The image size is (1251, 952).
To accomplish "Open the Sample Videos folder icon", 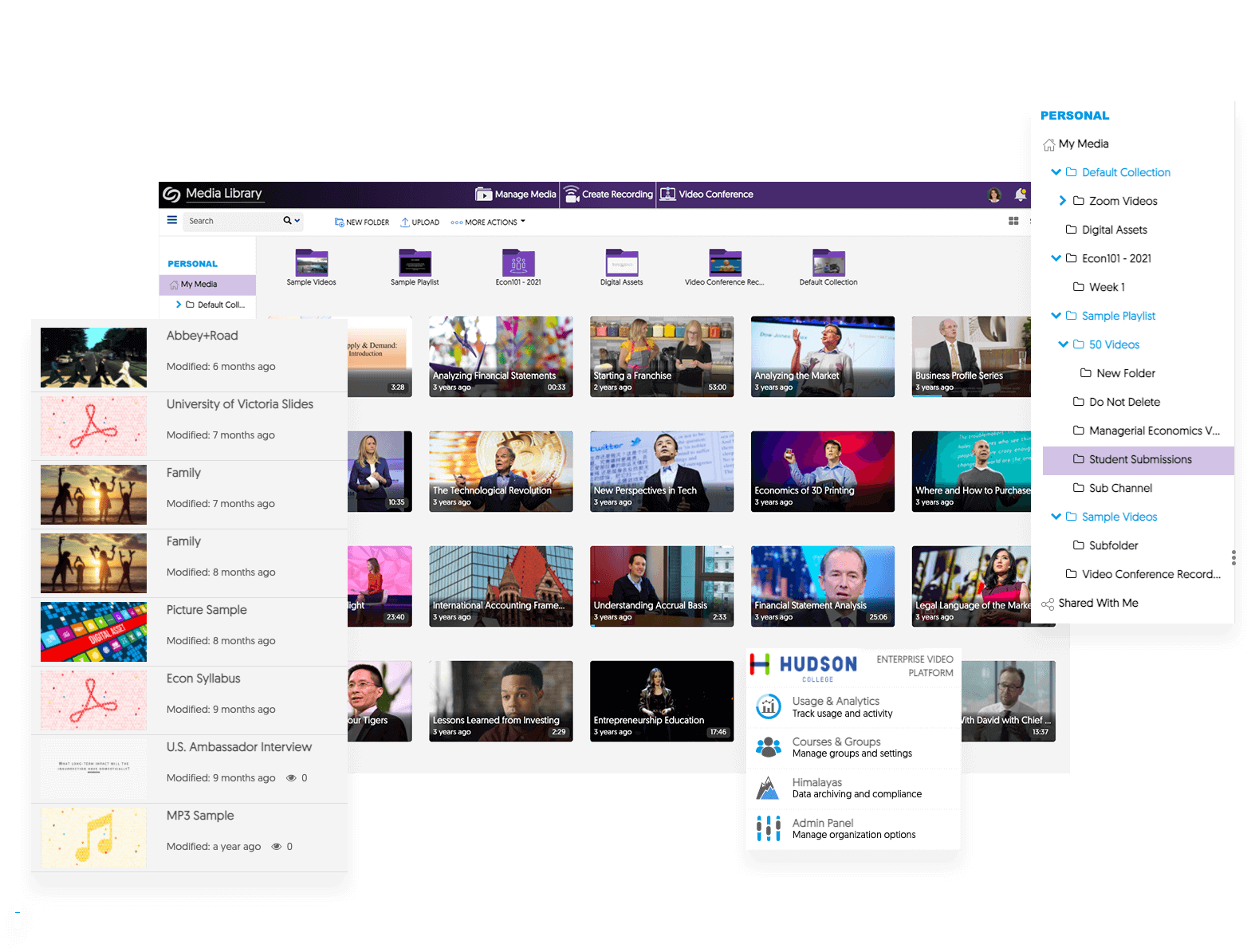I will [x=312, y=262].
